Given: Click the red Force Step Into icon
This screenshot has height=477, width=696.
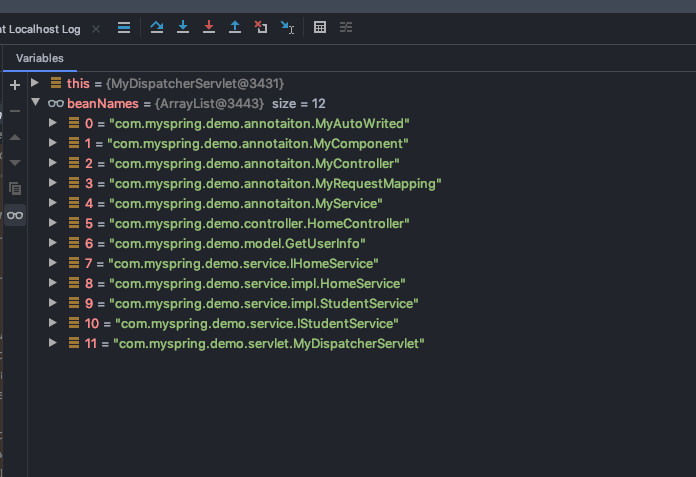Looking at the screenshot, I should [209, 28].
